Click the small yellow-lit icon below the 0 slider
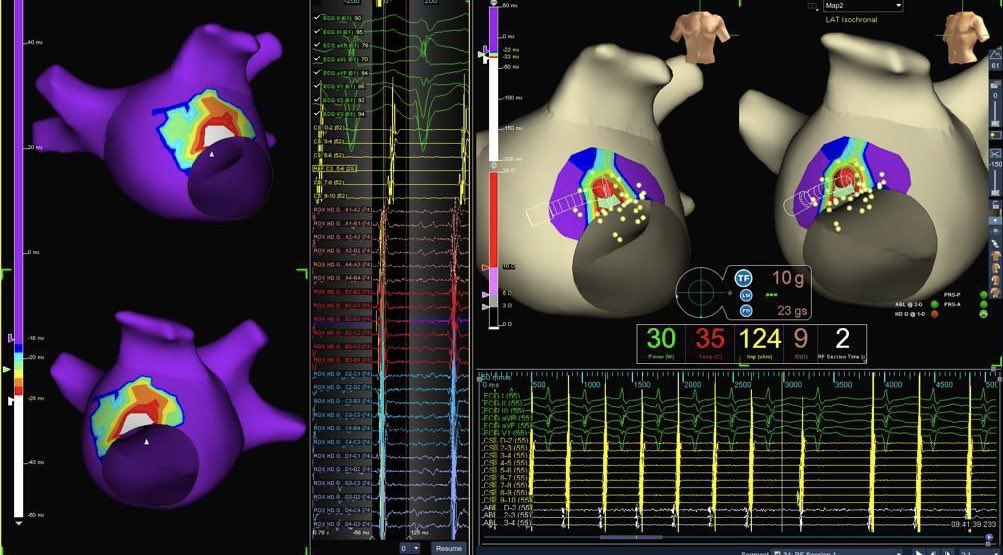1003x555 pixels. [995, 136]
